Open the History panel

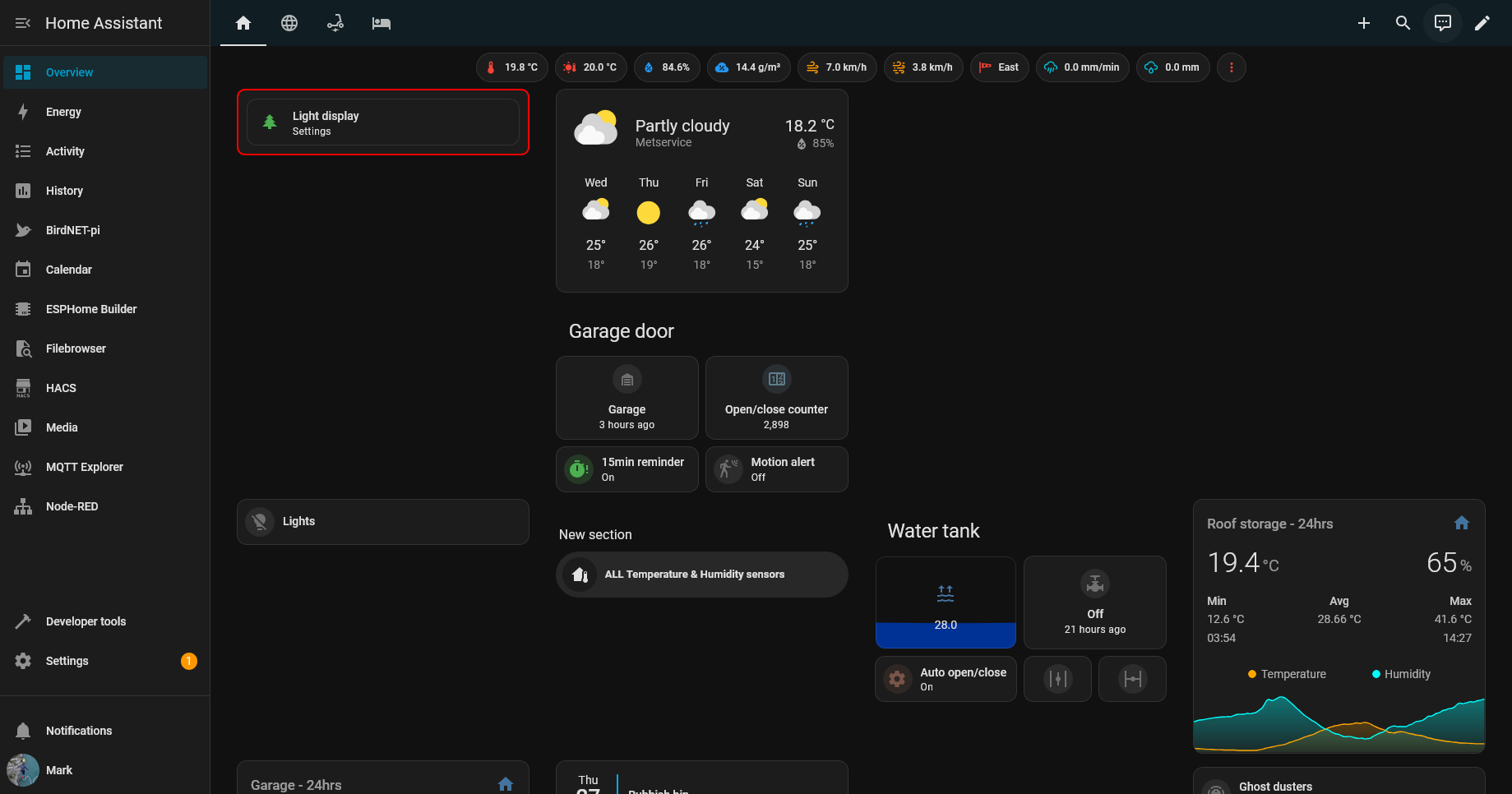click(x=105, y=191)
